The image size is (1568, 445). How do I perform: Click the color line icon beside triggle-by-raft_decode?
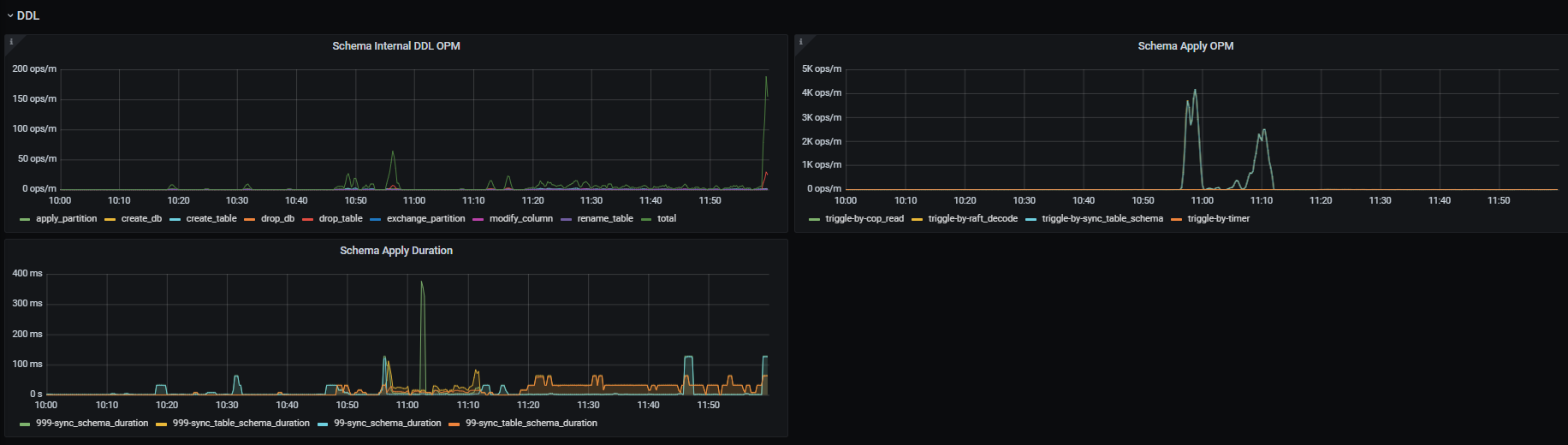coord(918,220)
